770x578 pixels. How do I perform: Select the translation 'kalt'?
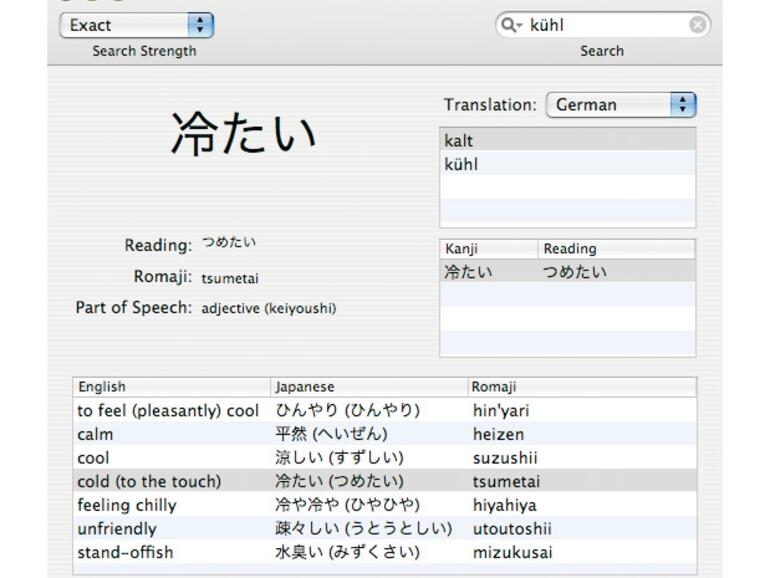click(x=566, y=141)
